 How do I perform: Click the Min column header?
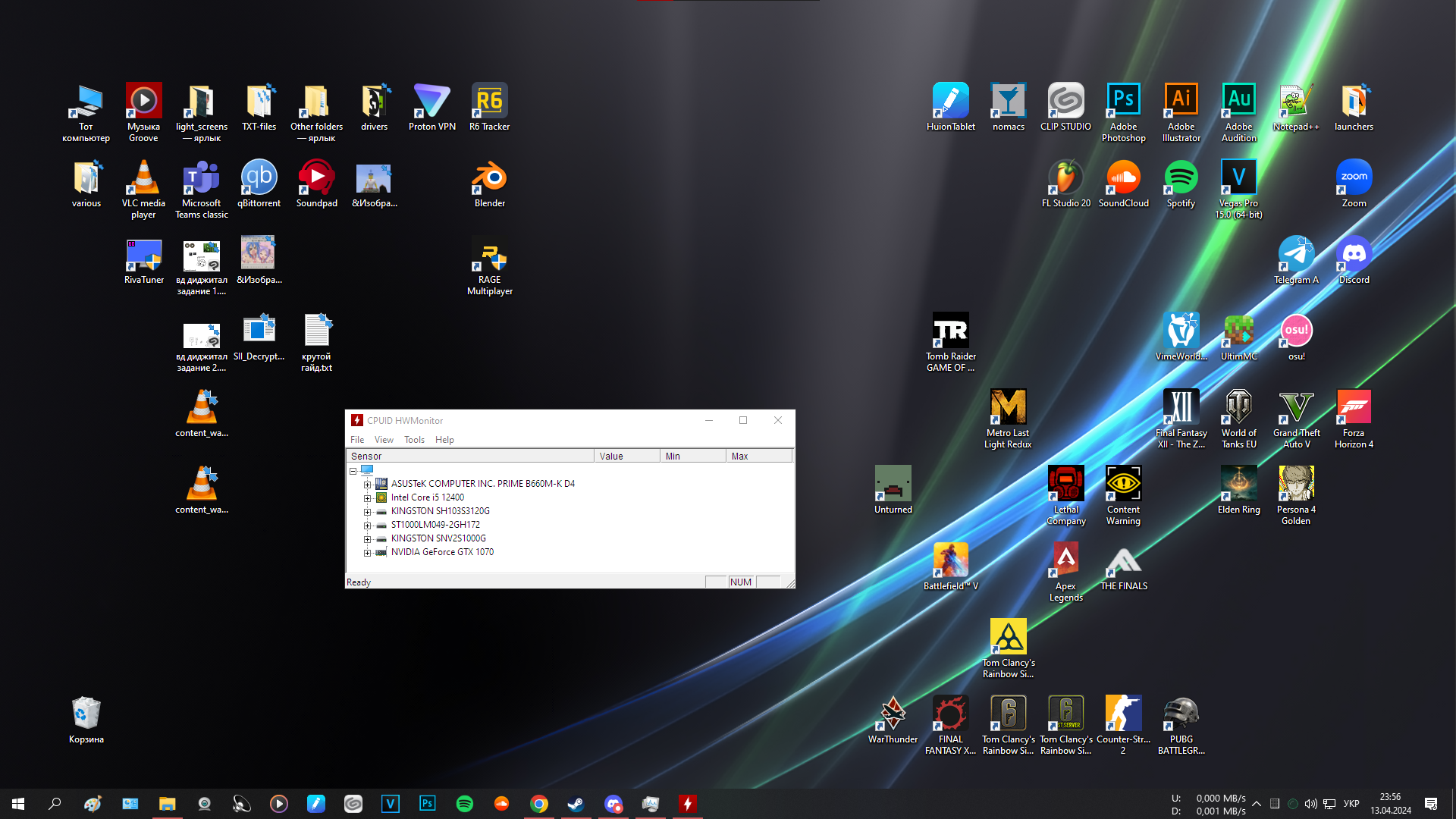click(693, 456)
